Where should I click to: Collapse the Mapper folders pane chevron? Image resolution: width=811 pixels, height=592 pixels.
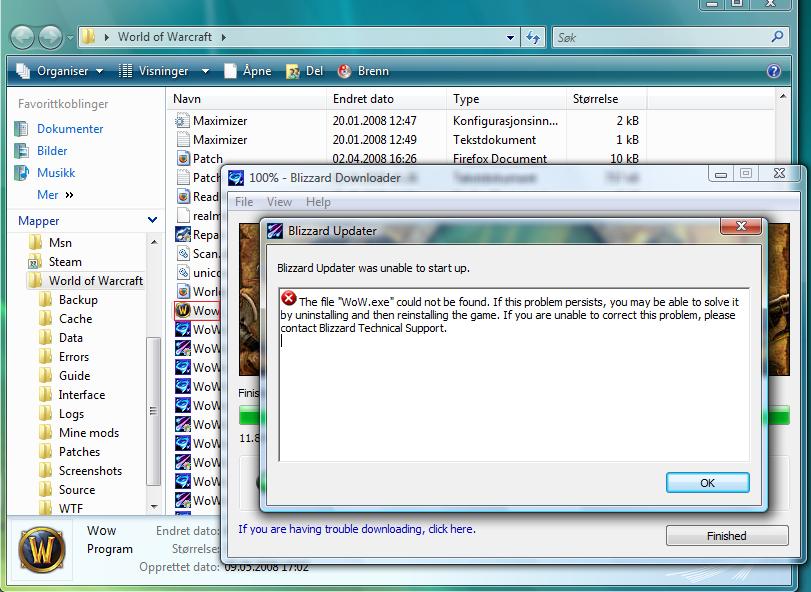(153, 220)
